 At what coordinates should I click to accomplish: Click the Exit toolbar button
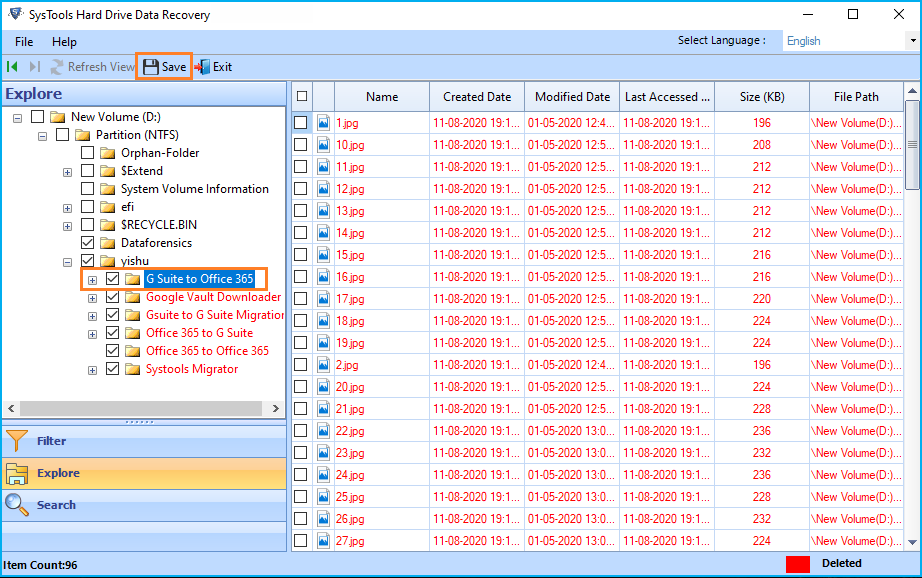click(x=213, y=67)
